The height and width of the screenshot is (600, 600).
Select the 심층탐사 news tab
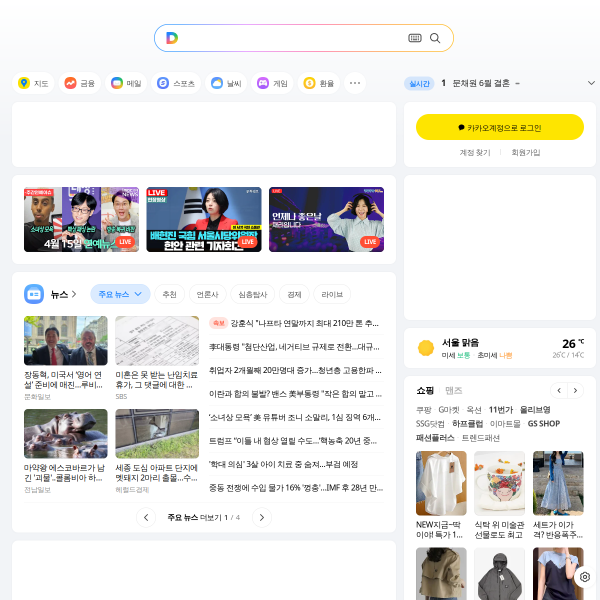[253, 294]
